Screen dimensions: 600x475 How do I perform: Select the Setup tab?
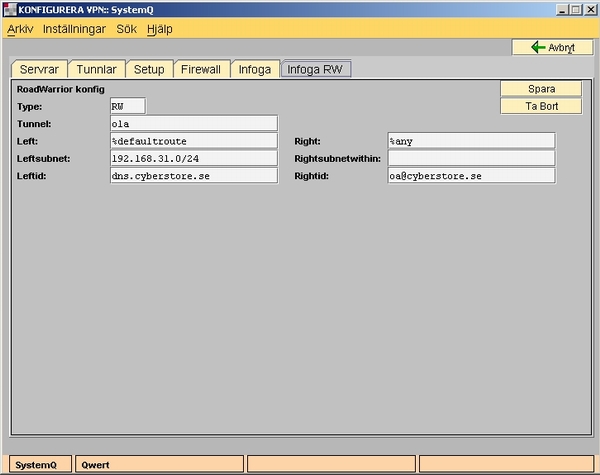(149, 69)
